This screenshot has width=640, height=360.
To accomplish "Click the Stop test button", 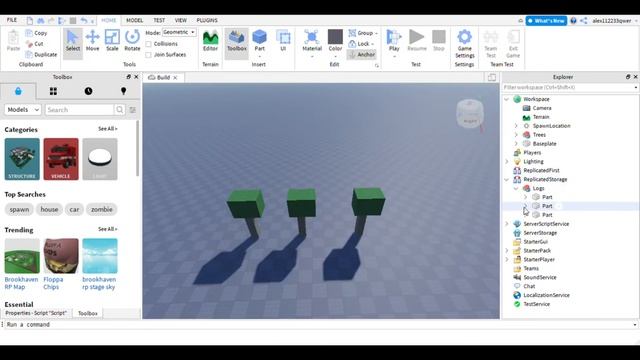I will click(438, 41).
